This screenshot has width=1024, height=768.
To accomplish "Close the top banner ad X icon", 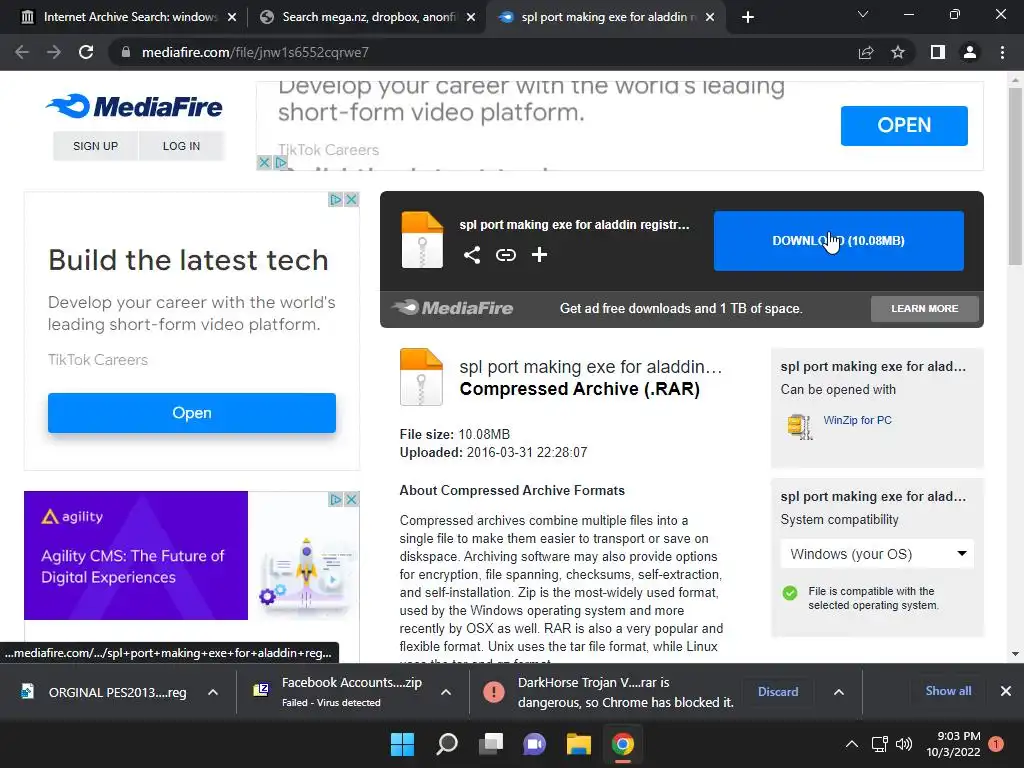I will pyautogui.click(x=264, y=163).
